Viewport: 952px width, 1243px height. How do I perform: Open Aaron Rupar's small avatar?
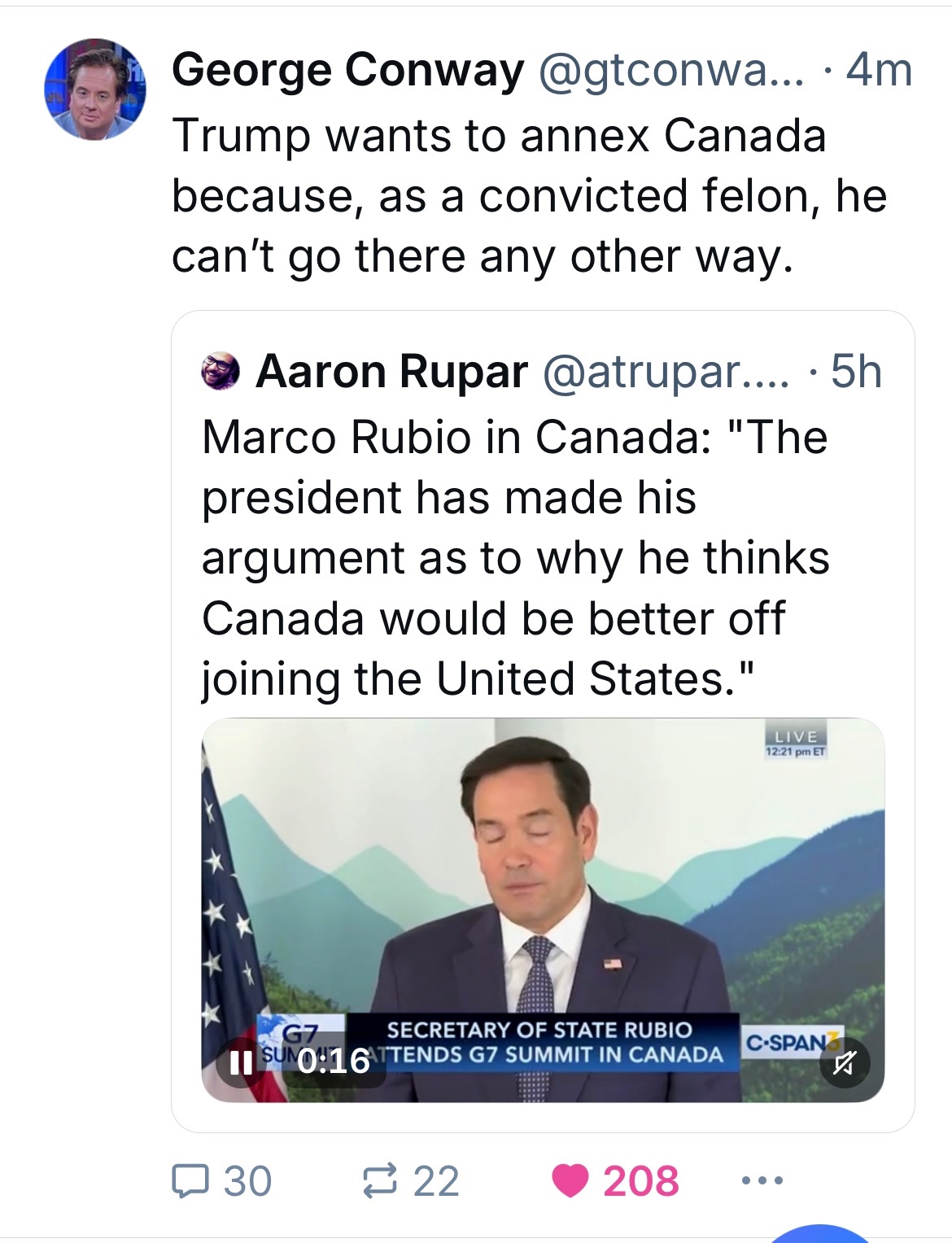point(219,372)
